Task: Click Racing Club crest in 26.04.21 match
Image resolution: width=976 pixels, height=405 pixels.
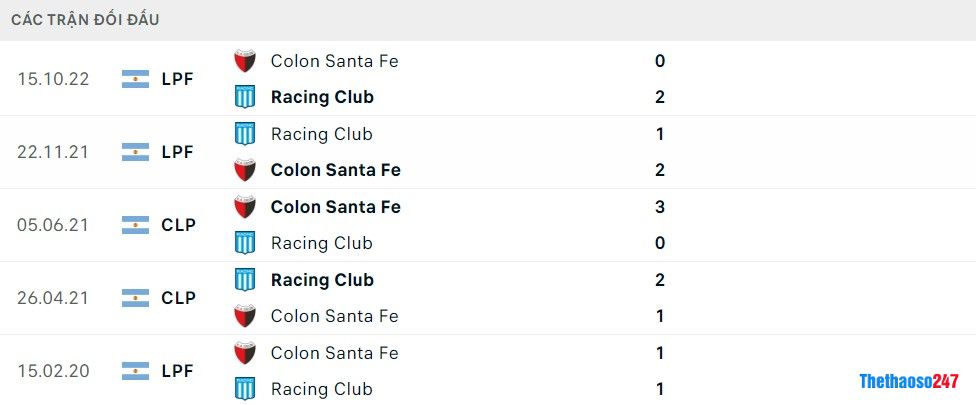Action: (x=245, y=280)
